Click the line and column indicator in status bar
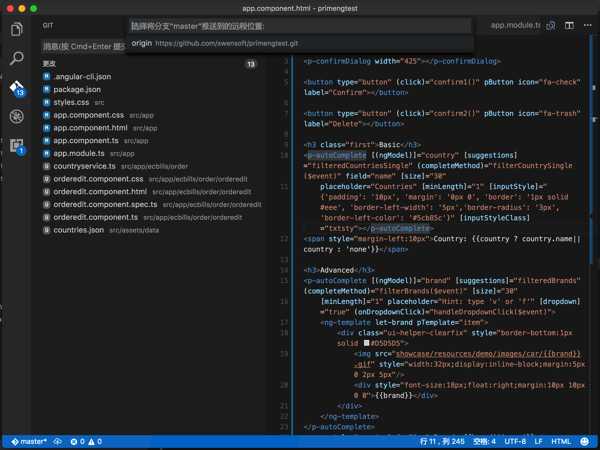Image resolution: width=600 pixels, height=450 pixels. pyautogui.click(x=442, y=442)
